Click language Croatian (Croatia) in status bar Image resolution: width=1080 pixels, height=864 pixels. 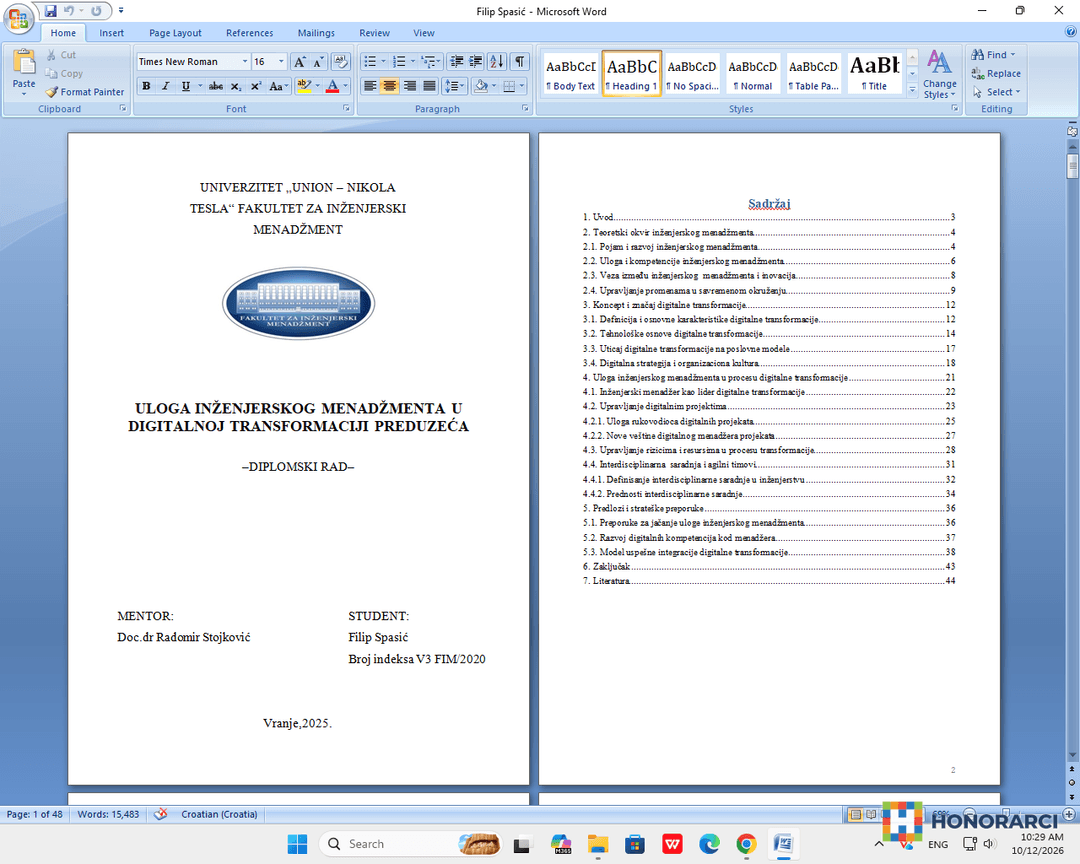click(219, 814)
